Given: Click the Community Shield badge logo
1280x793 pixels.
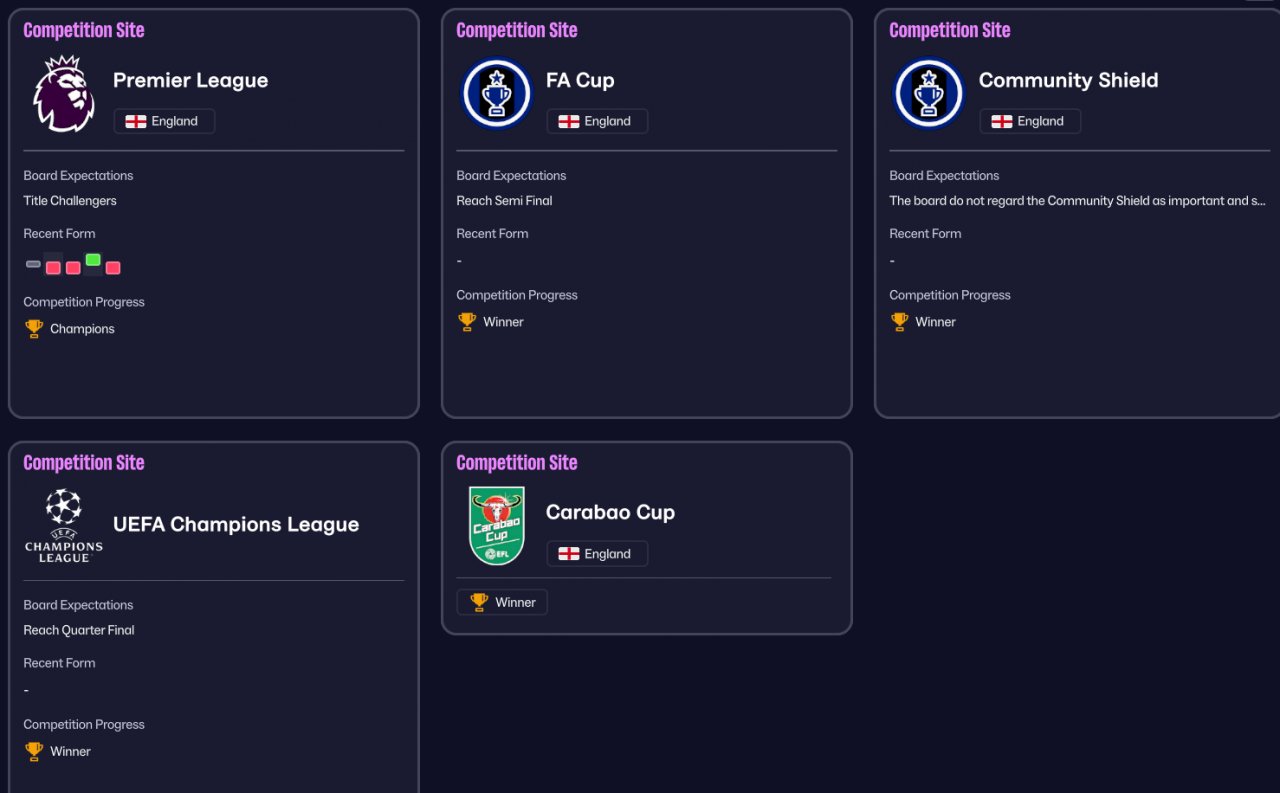Looking at the screenshot, I should (x=929, y=93).
